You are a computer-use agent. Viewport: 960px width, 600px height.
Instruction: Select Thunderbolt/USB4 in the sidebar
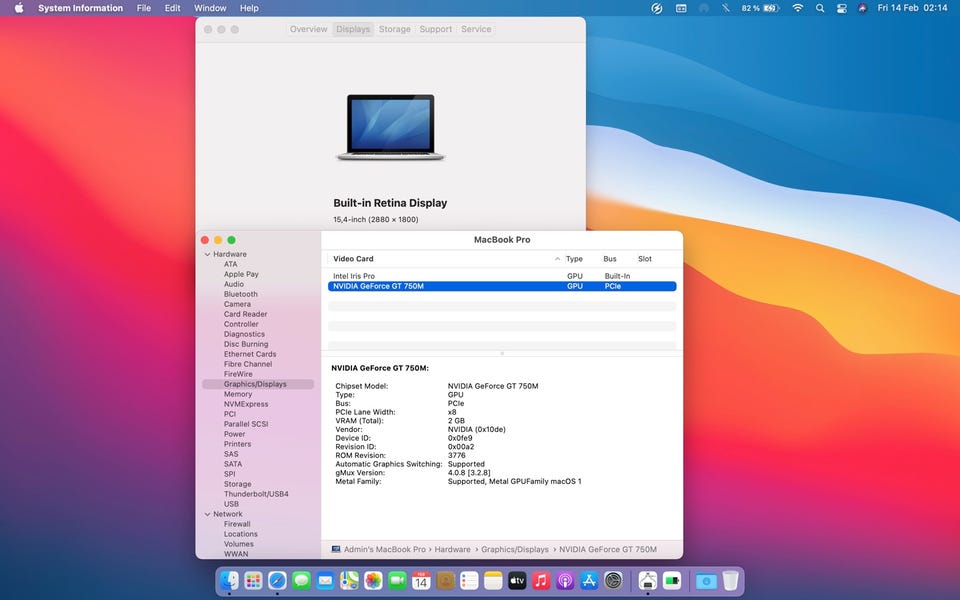[256, 494]
